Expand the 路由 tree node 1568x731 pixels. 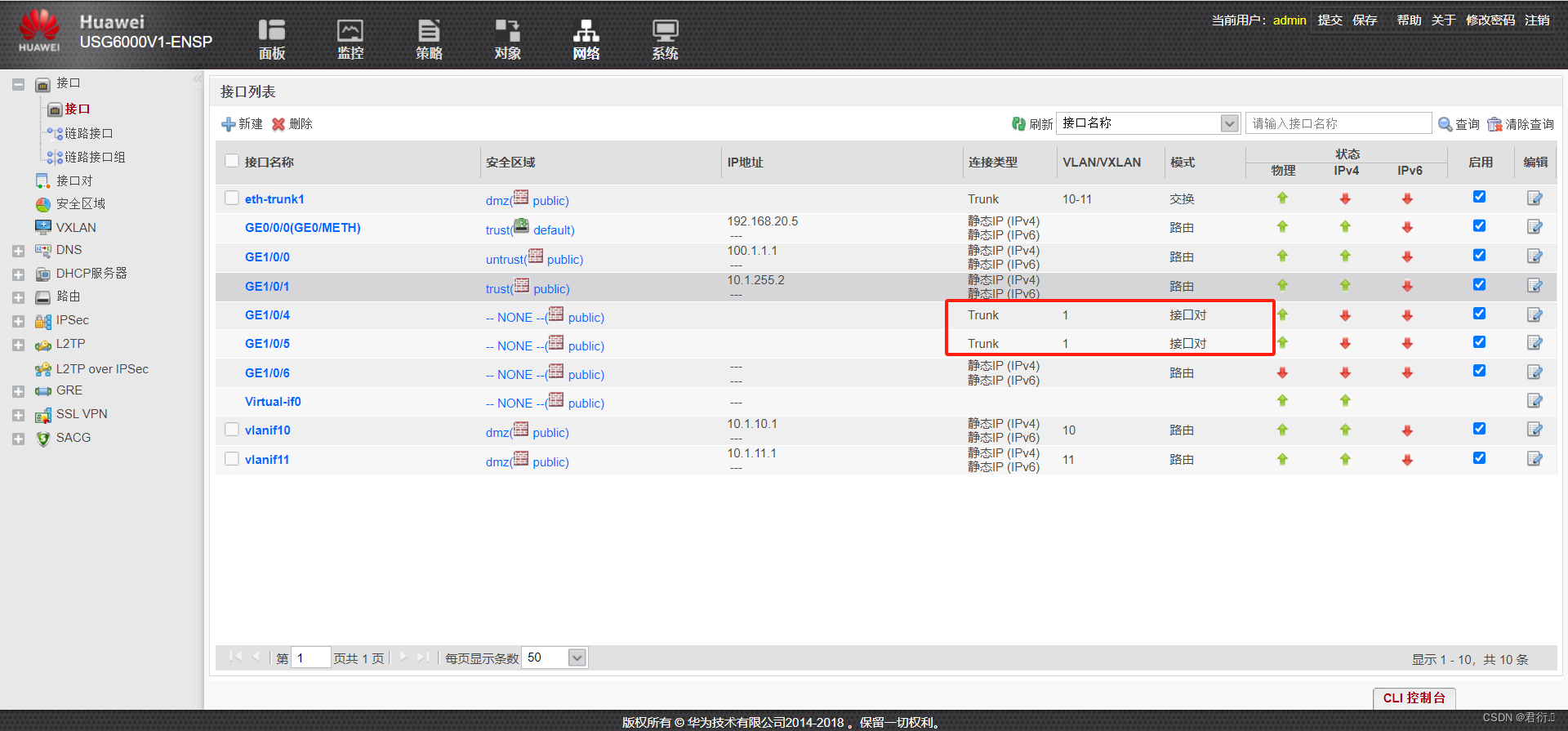[18, 298]
